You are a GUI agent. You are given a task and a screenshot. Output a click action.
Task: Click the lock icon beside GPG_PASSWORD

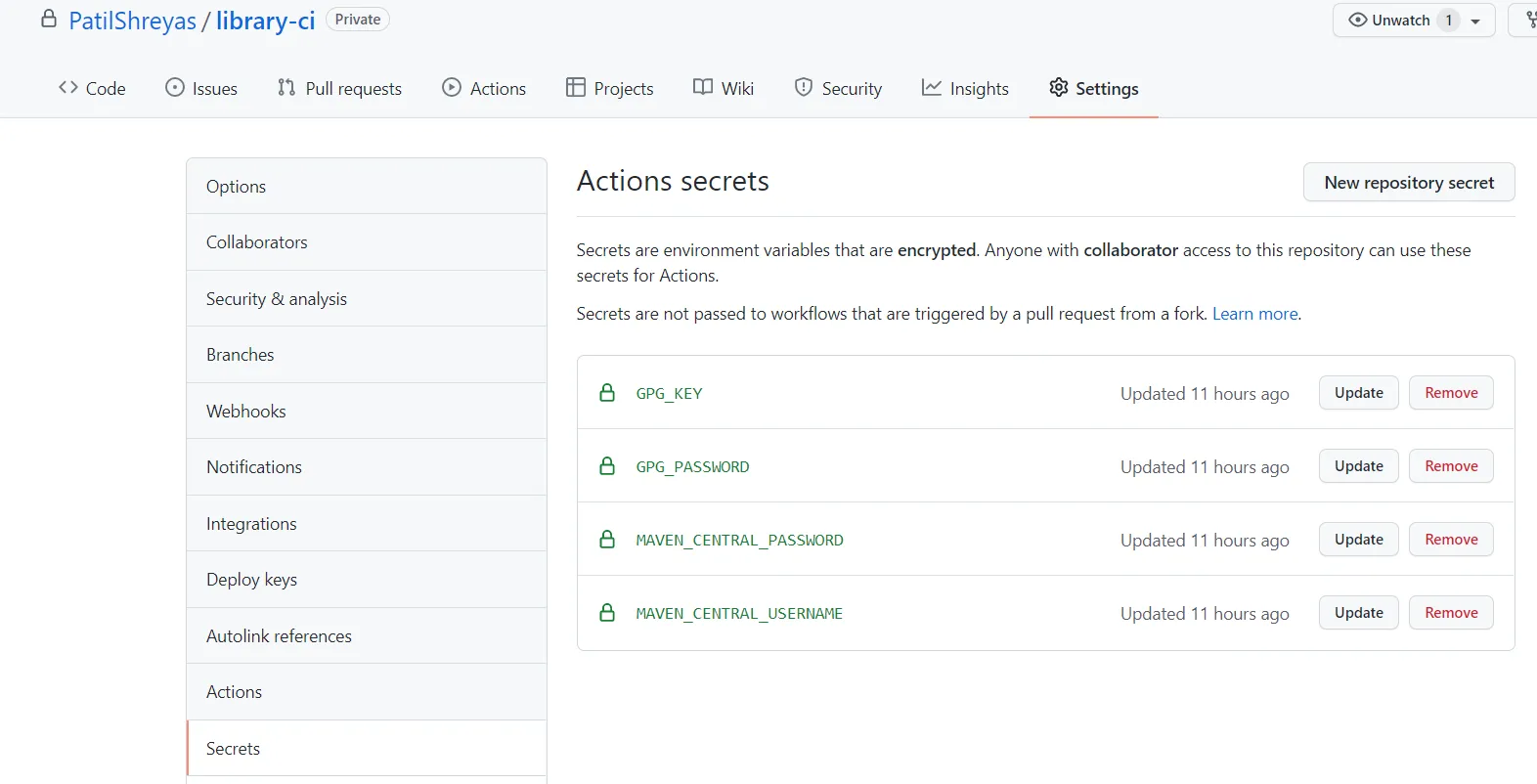coord(607,465)
